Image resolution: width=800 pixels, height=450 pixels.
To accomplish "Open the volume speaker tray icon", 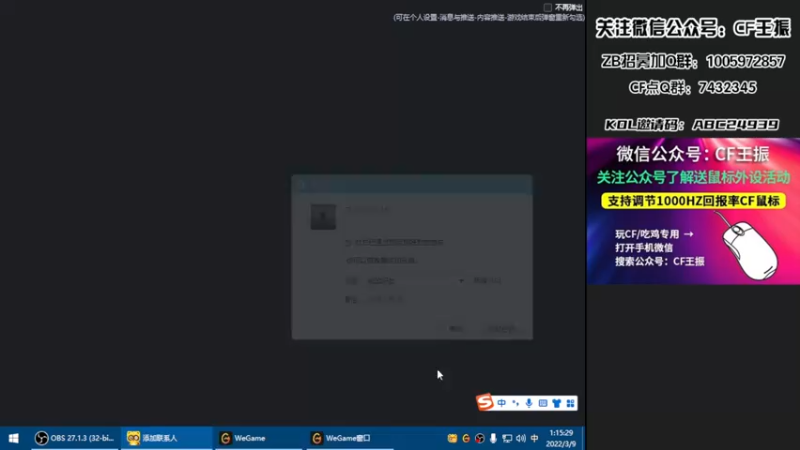I will 520,438.
